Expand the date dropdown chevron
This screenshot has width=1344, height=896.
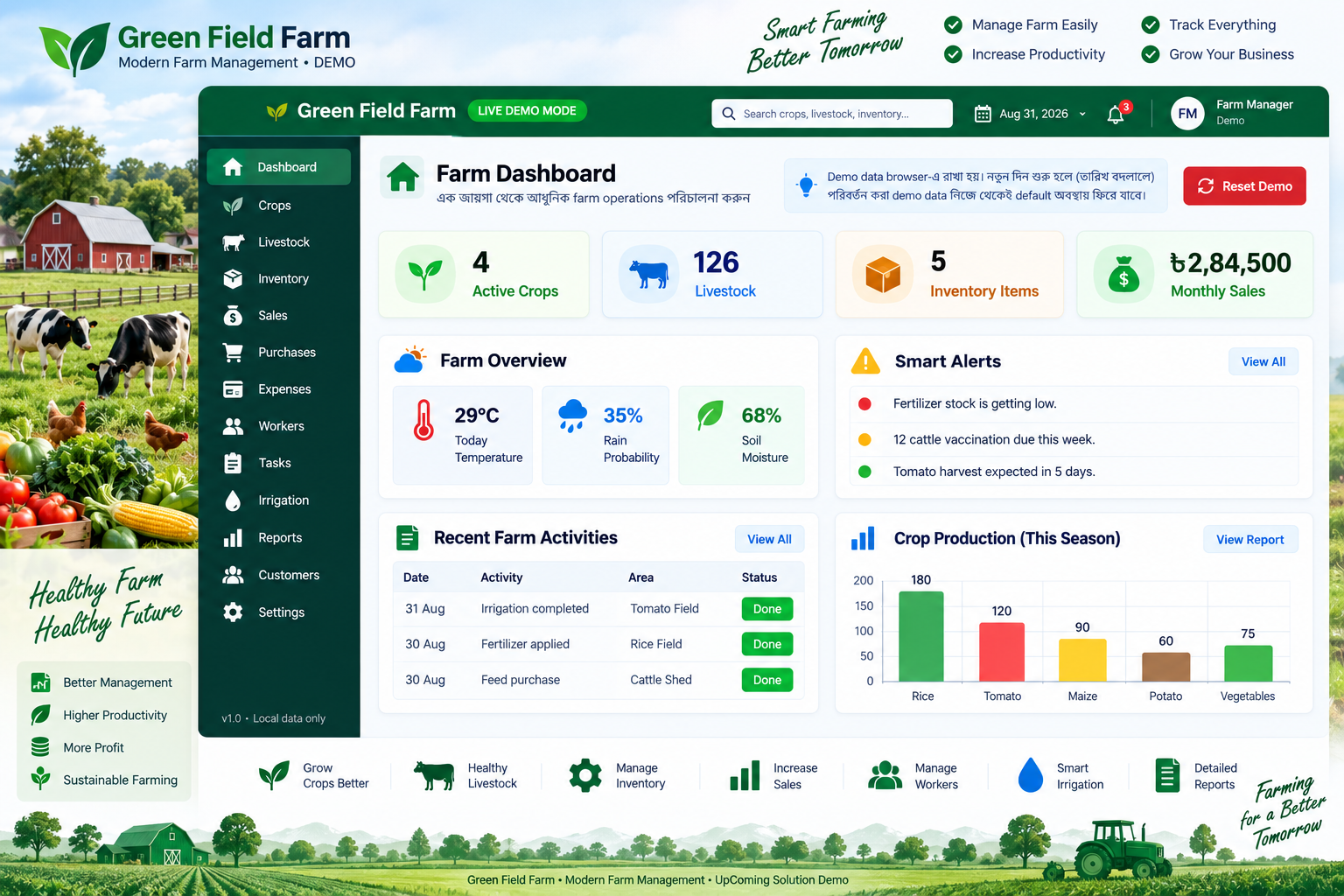tap(1082, 114)
